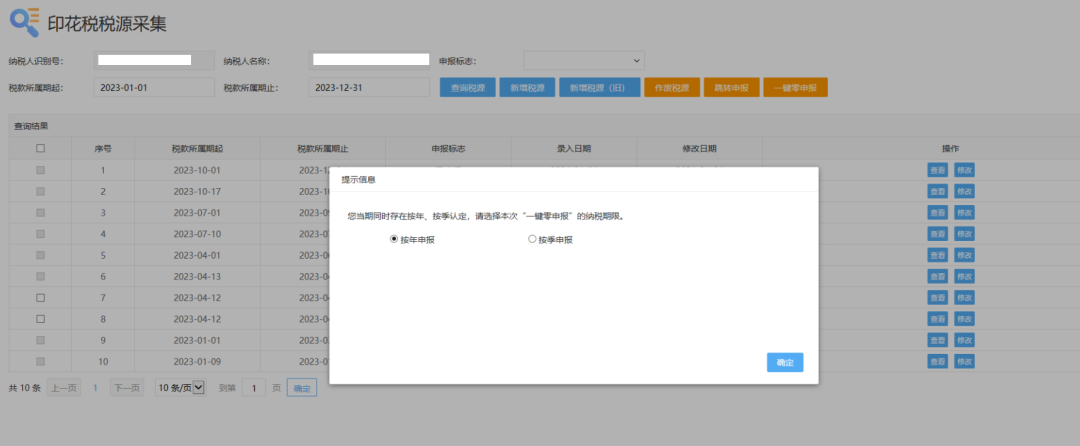The image size is (1080, 446).
Task: Click the 新增税源（旧） button
Action: pos(600,88)
